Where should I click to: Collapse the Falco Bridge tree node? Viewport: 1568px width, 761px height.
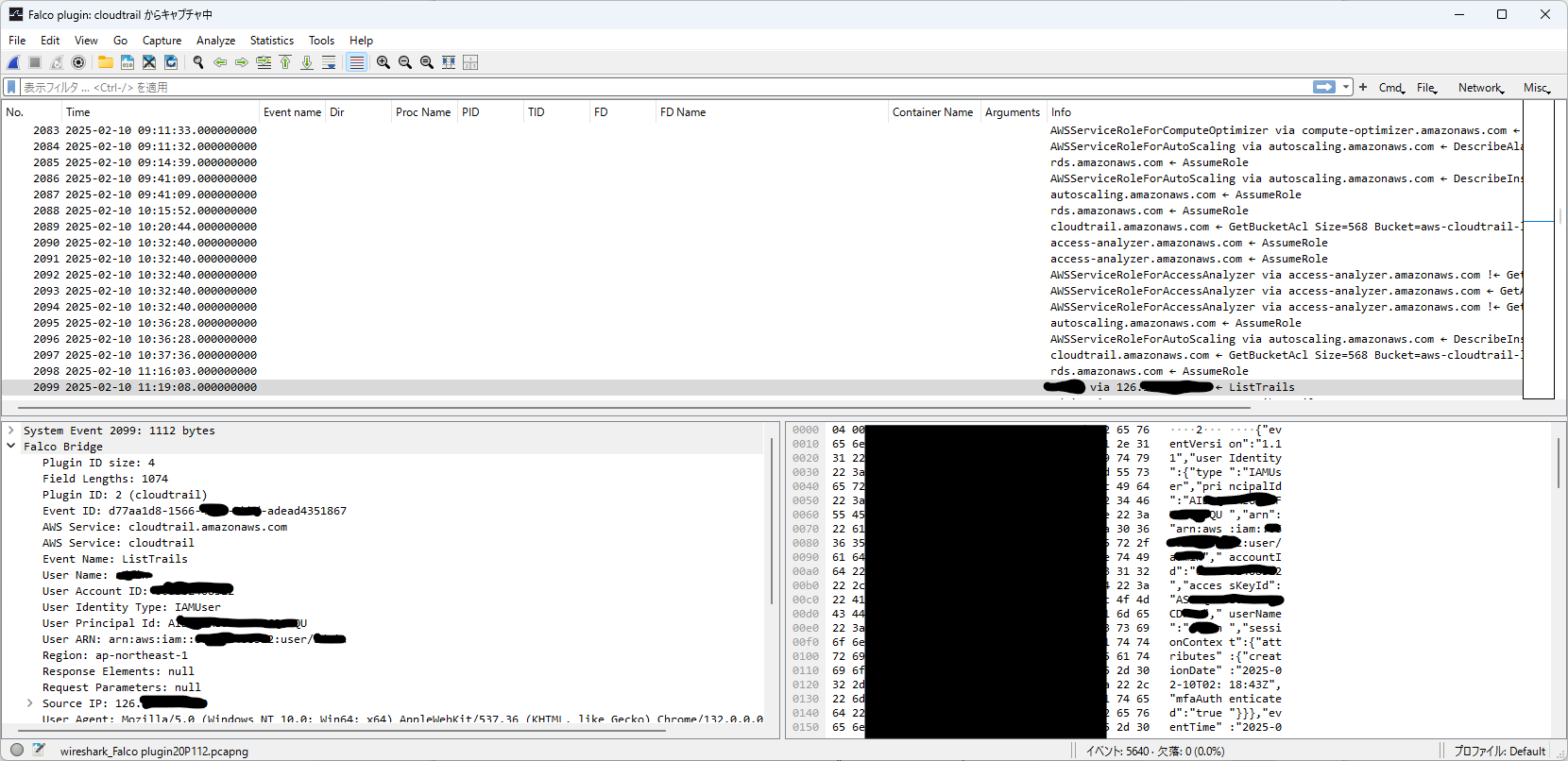11,447
